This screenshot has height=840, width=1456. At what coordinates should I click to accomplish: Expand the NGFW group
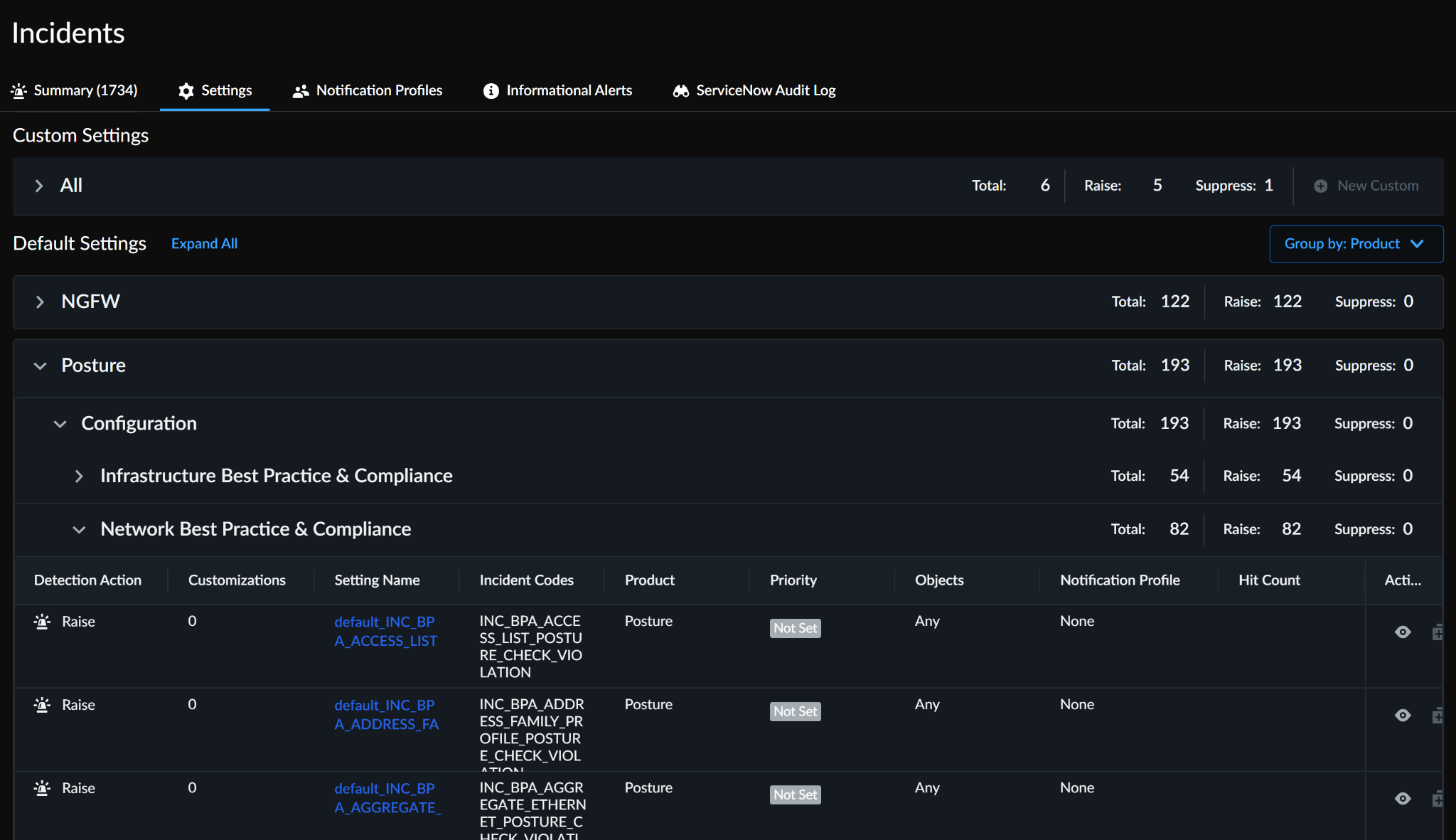click(40, 302)
